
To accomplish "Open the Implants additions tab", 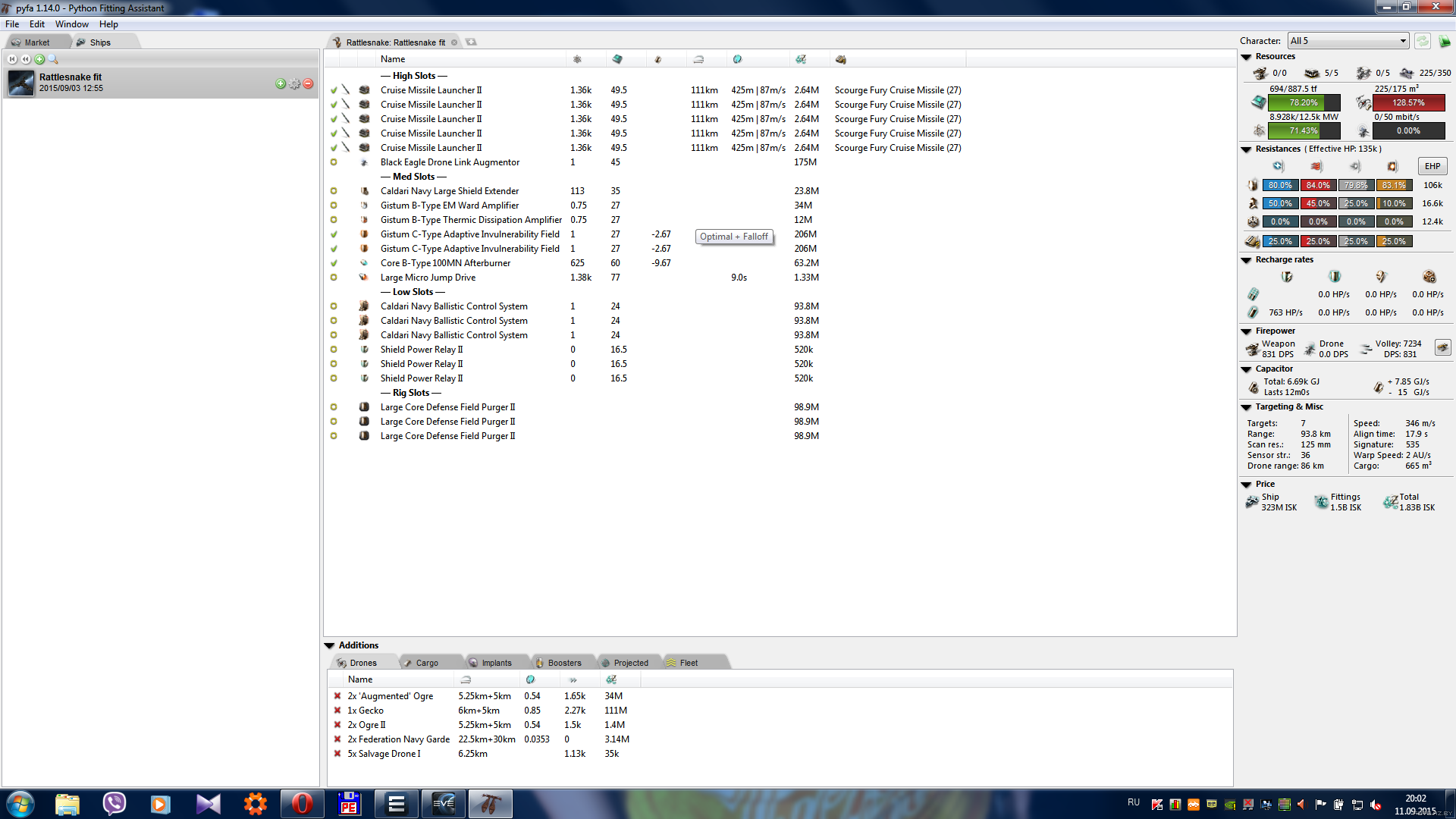I will coord(496,663).
